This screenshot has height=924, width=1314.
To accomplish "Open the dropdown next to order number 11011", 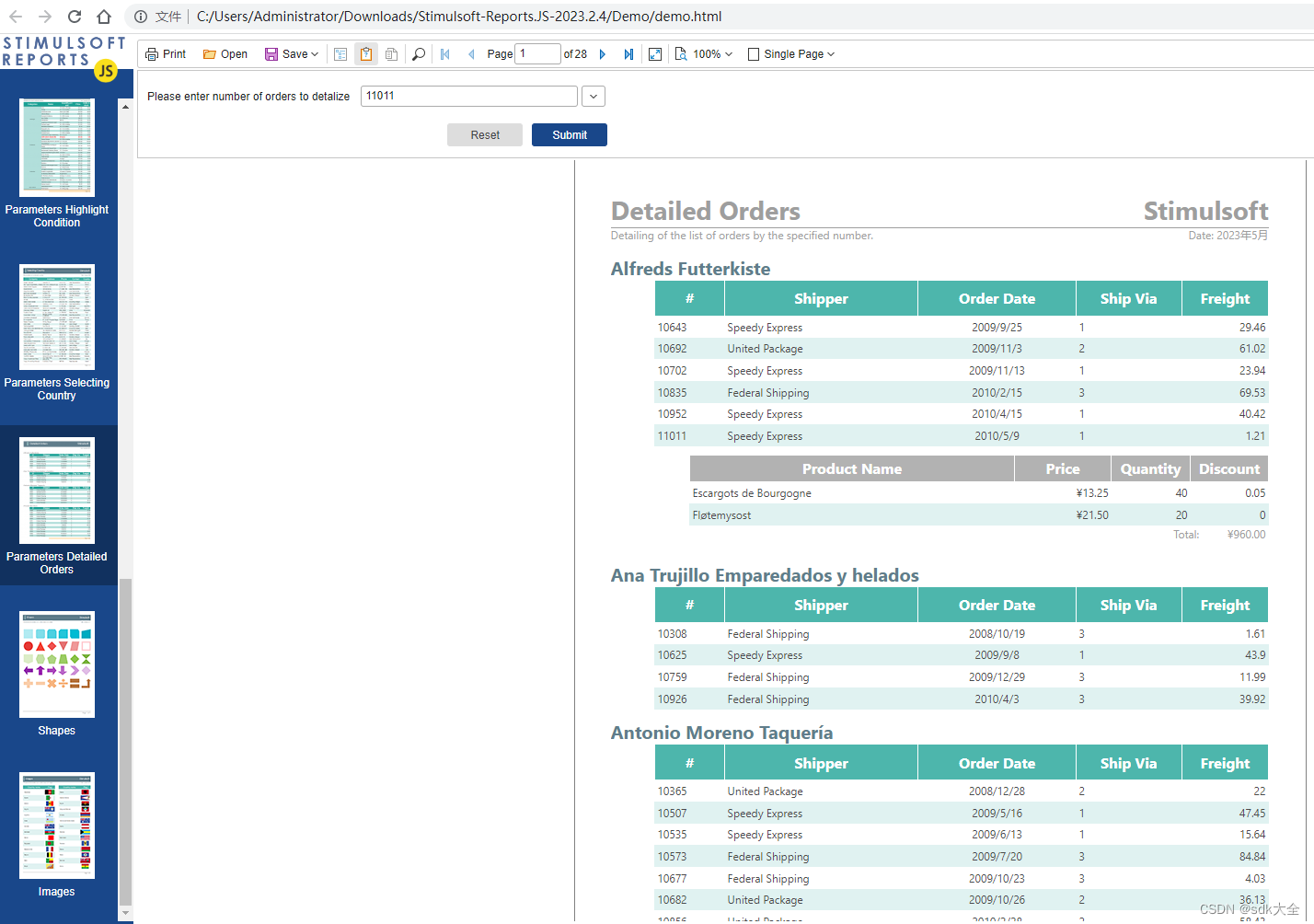I will 593,96.
